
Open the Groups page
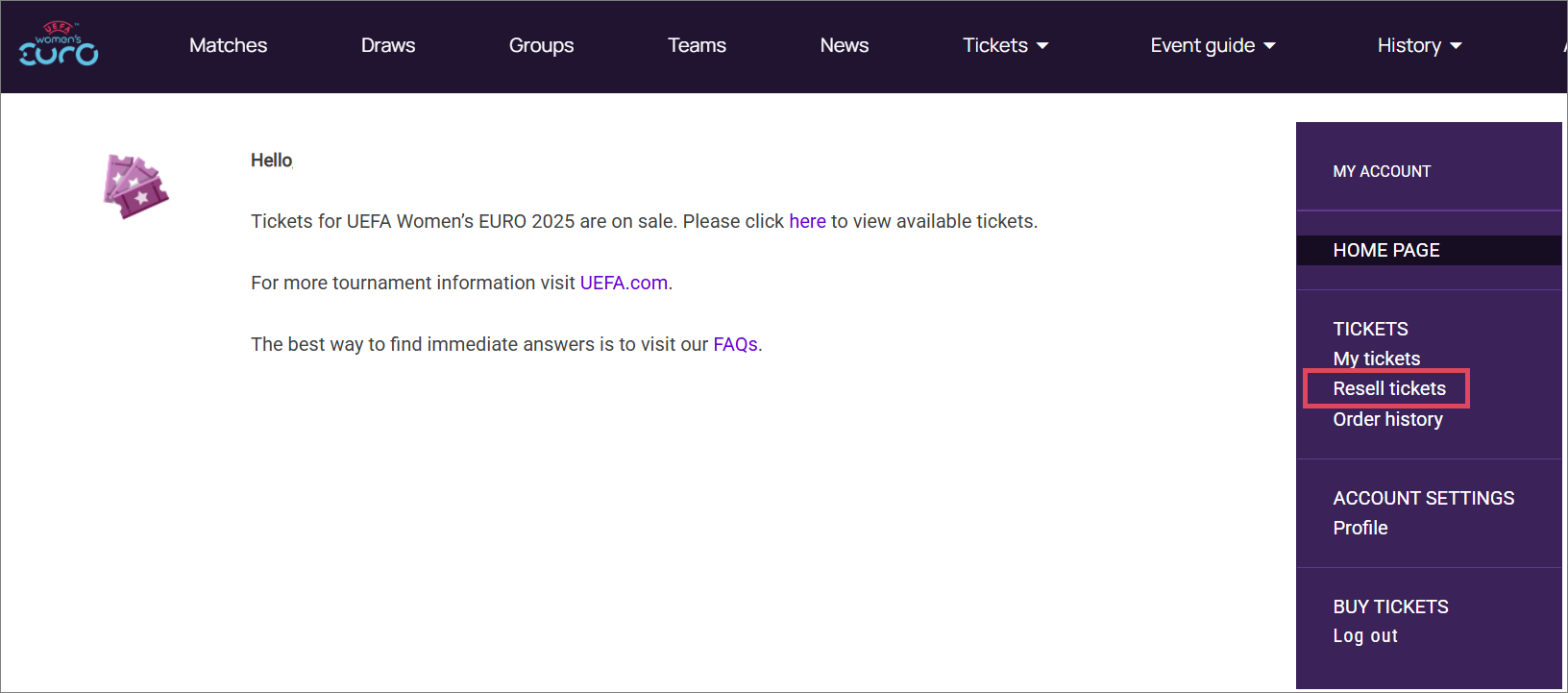point(541,45)
